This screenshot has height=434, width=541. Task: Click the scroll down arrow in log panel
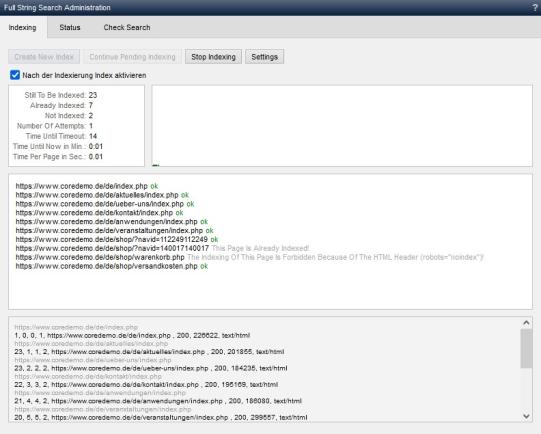pyautogui.click(x=526, y=416)
